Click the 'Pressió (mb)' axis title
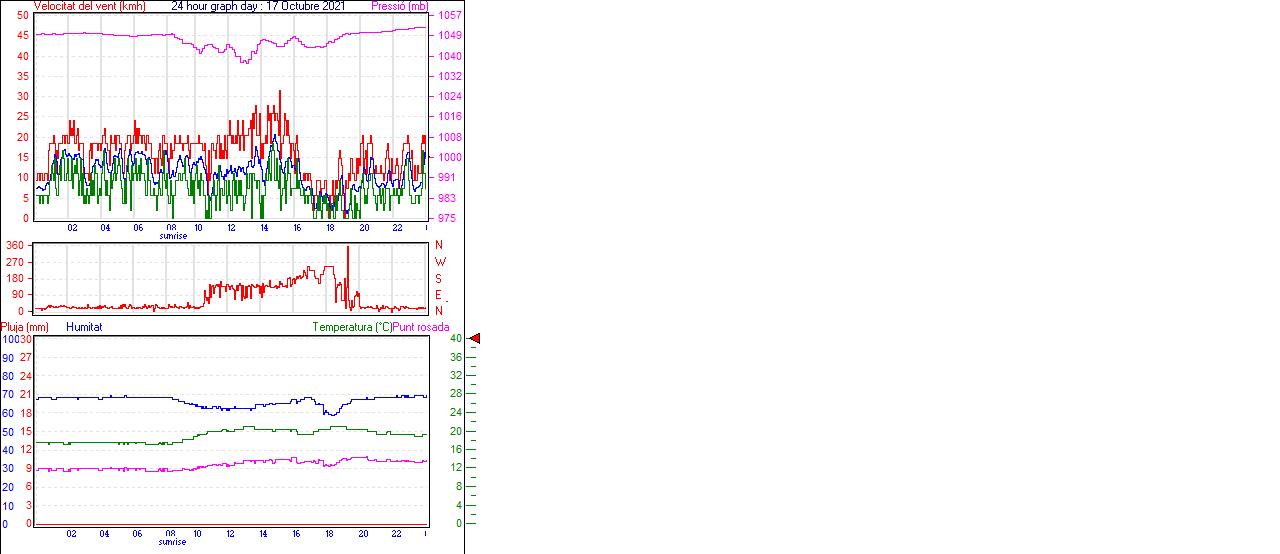Viewport: 1280px width, 554px height. tap(399, 6)
